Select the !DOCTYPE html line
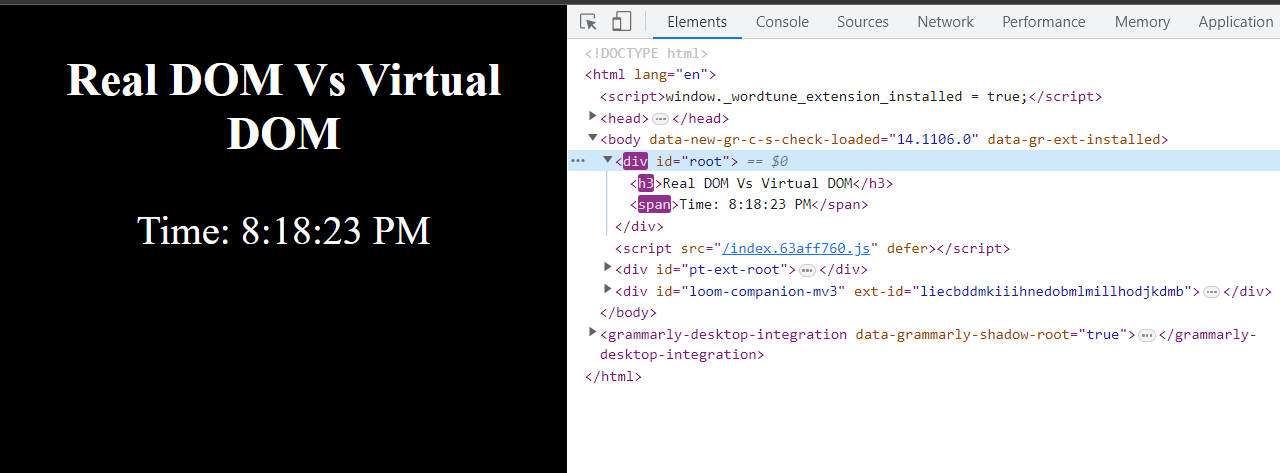The height and width of the screenshot is (473, 1280). click(646, 54)
